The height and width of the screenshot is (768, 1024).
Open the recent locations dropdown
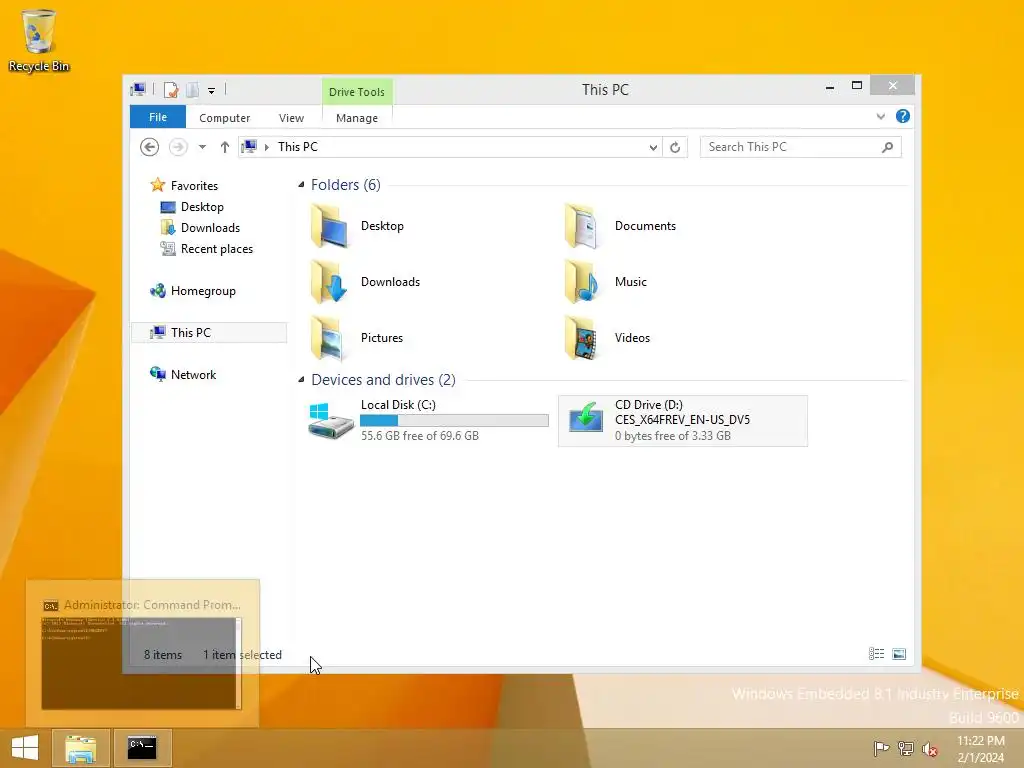click(202, 147)
